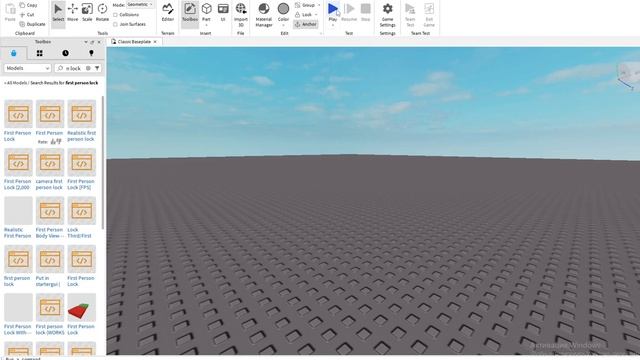Image resolution: width=640 pixels, height=360 pixels.
Task: Expand the Group dropdown arrow
Action: point(319,5)
